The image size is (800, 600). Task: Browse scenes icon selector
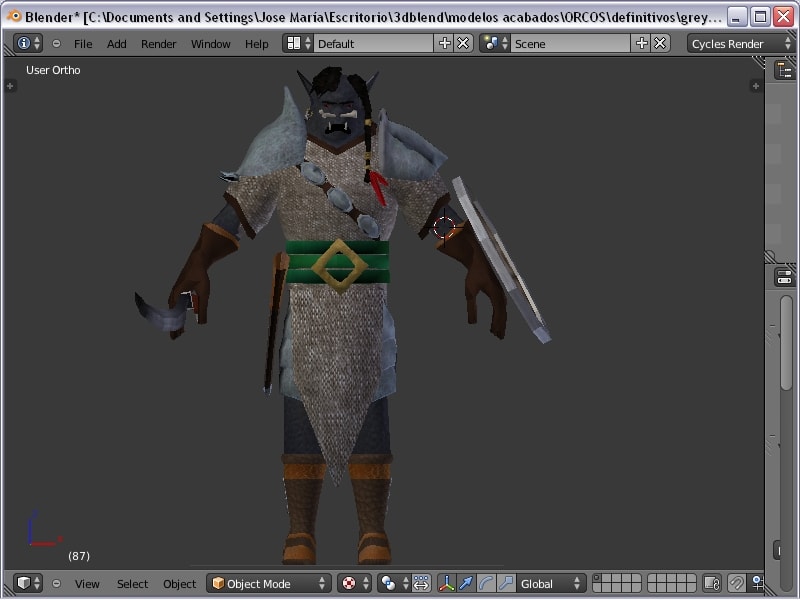click(x=495, y=43)
